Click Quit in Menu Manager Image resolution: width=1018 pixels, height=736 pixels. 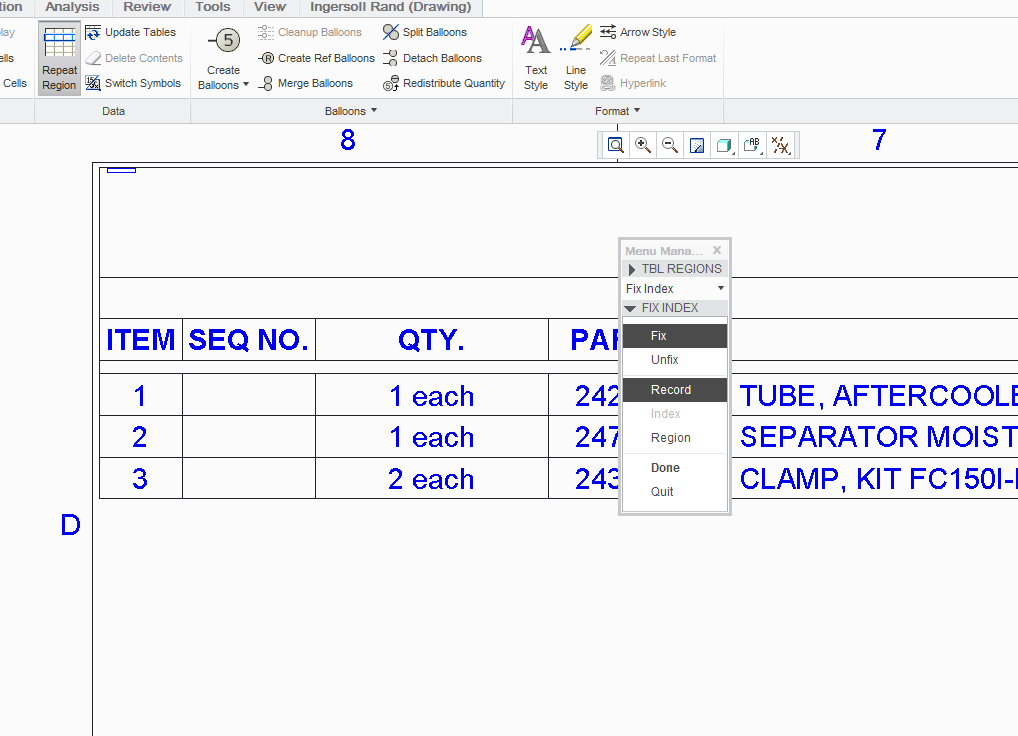(x=675, y=491)
